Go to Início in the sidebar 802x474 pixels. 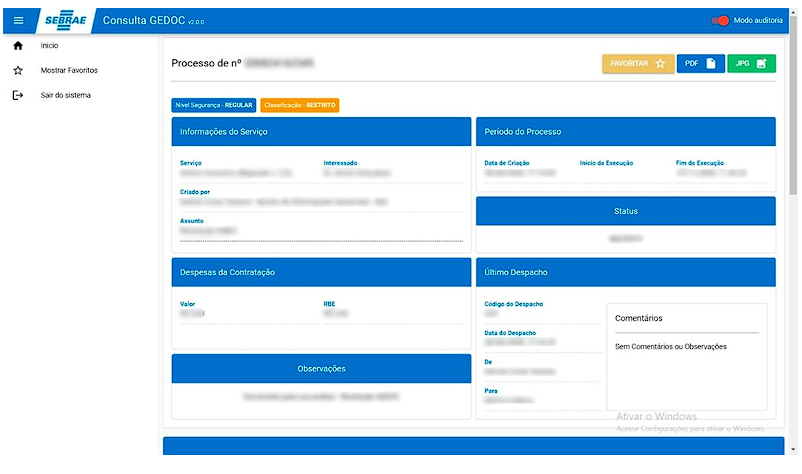[x=50, y=46]
